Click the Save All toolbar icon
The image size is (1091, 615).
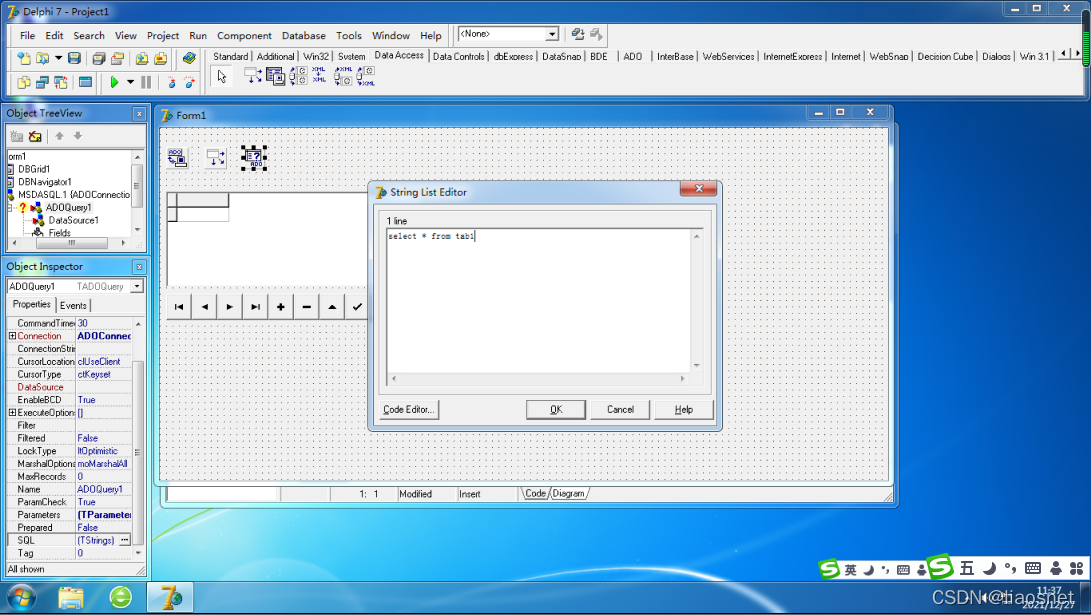coord(99,58)
